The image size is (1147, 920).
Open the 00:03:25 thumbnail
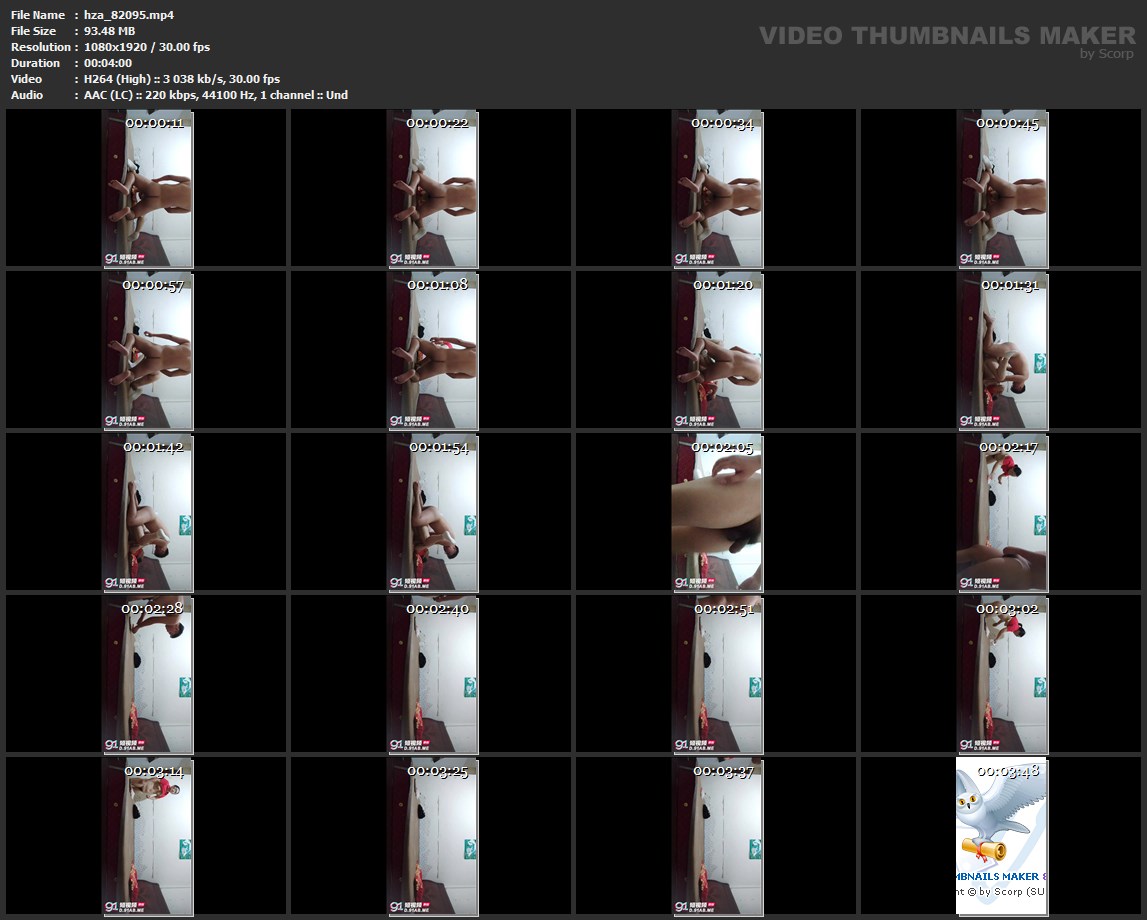coord(432,837)
